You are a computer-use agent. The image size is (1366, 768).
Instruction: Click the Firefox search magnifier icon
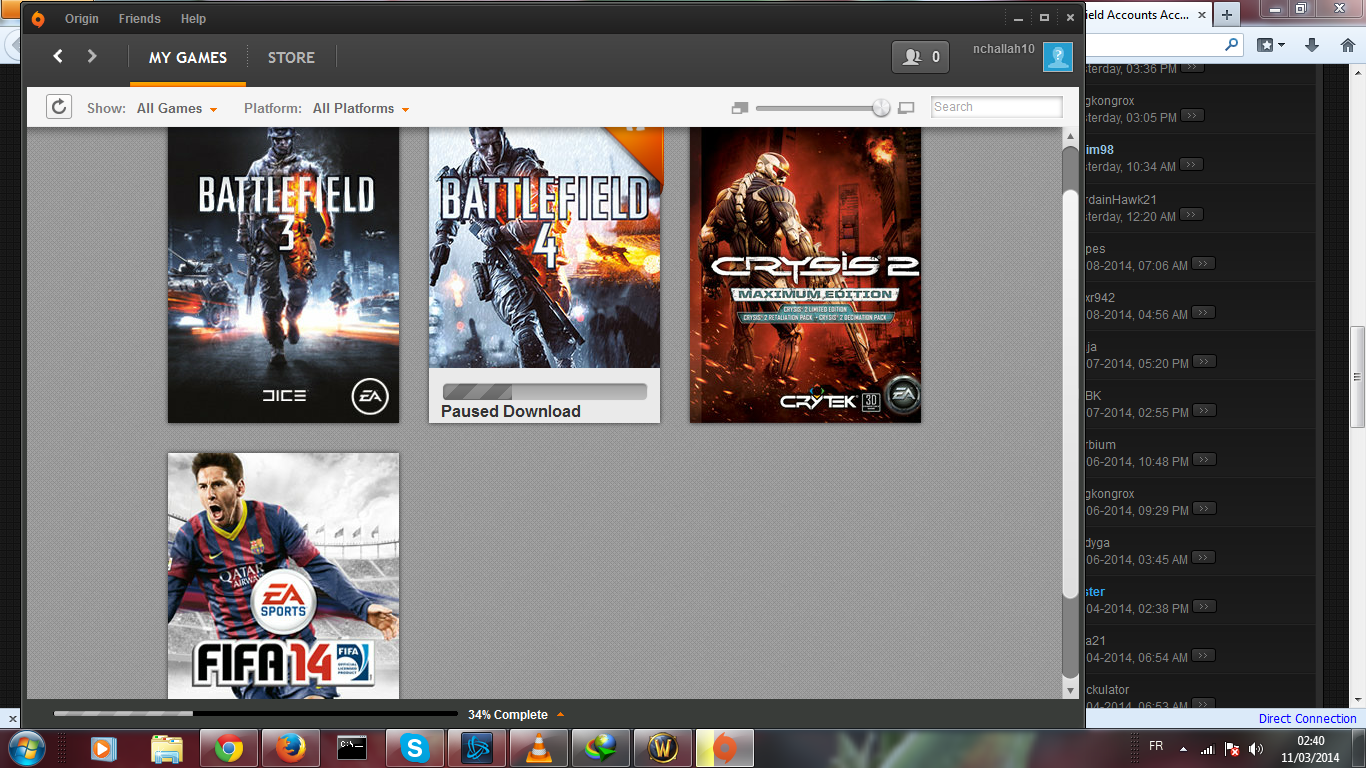[1231, 45]
